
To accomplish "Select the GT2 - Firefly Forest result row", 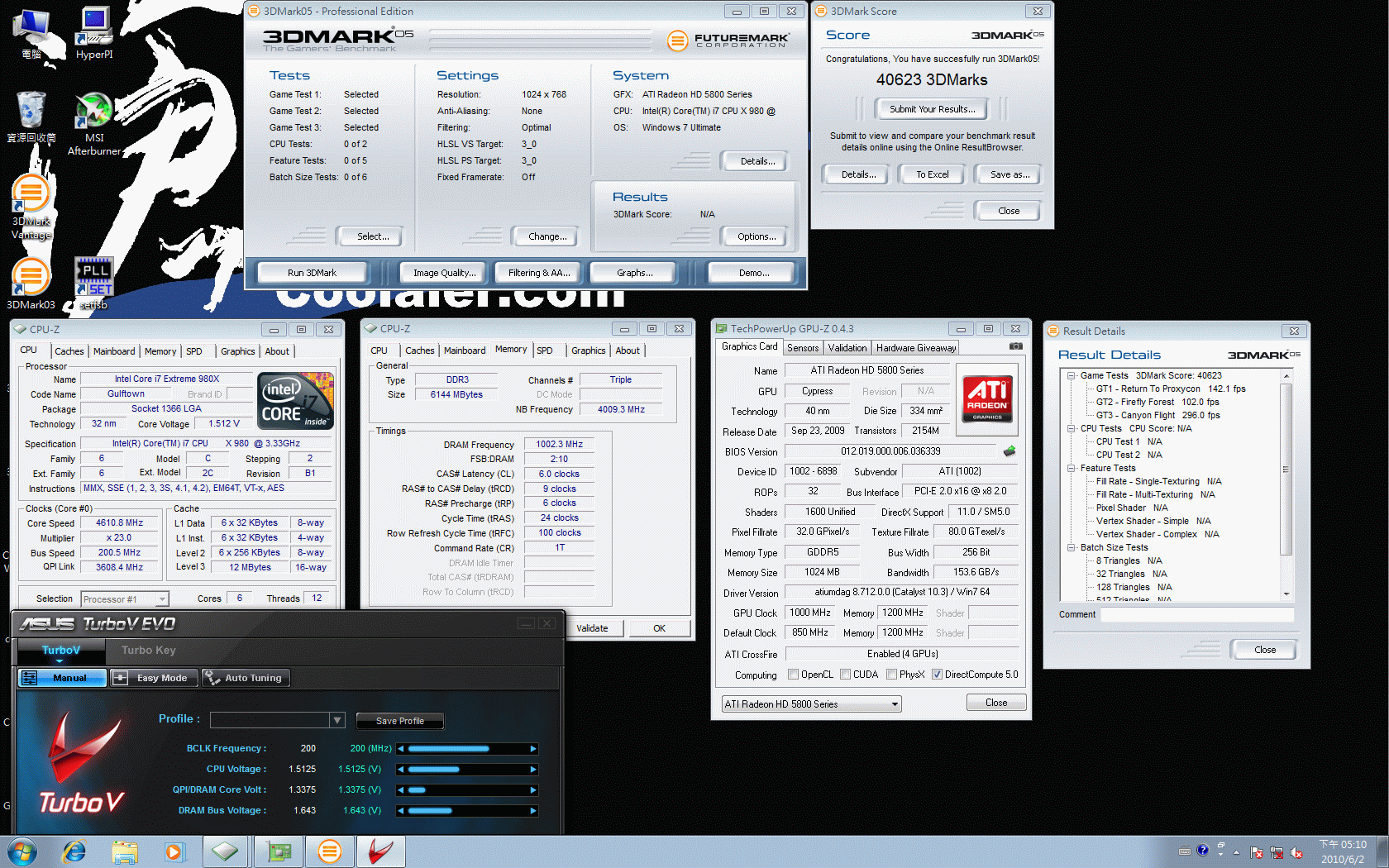I will pos(1157,402).
